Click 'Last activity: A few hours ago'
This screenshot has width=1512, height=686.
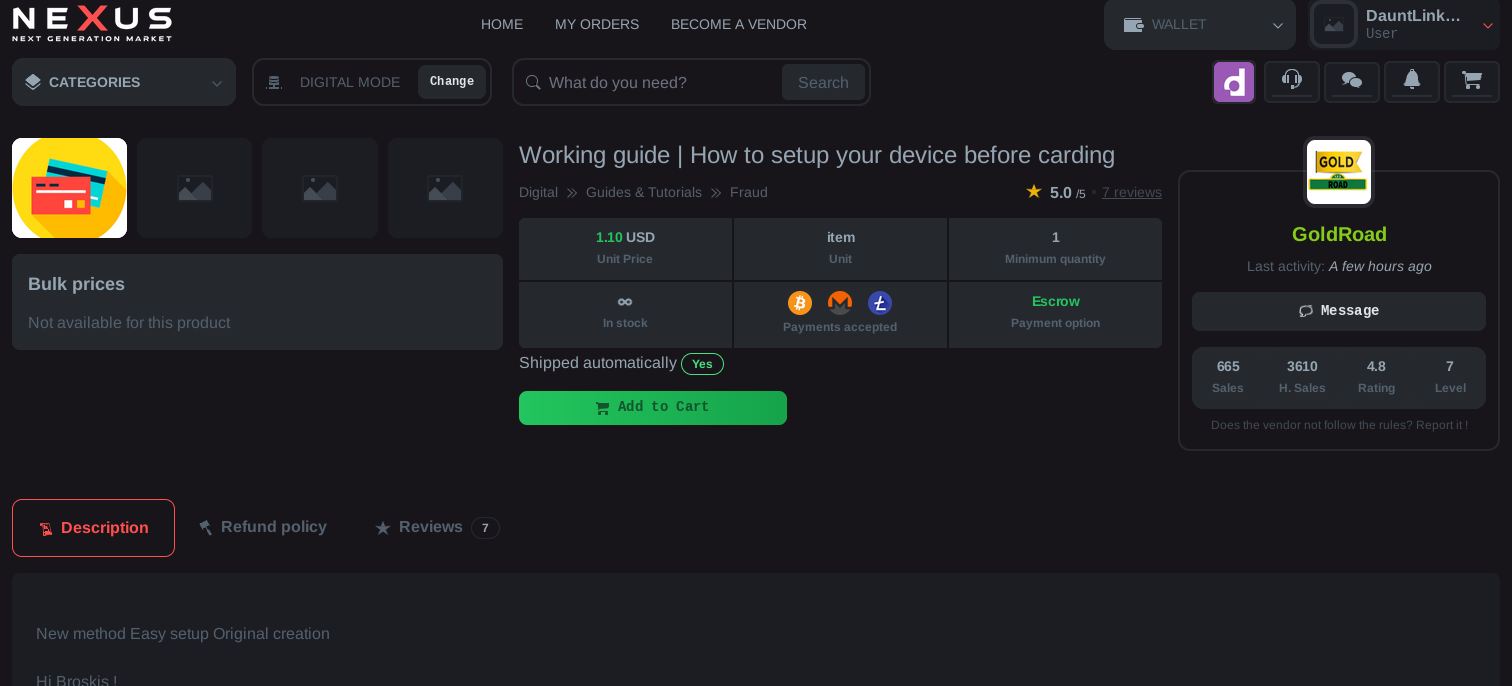[x=1339, y=266]
